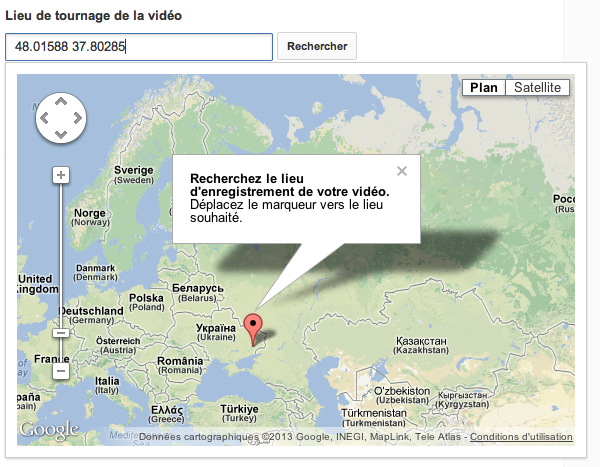600x467 pixels.
Task: Pan the map right with the arrow
Action: tap(78, 118)
